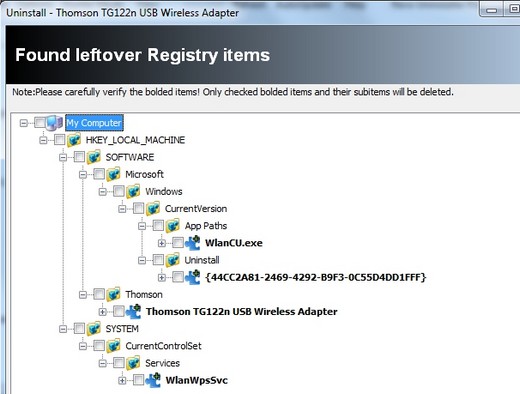Click the My Computer icon in tree
The image size is (520, 394).
point(55,123)
